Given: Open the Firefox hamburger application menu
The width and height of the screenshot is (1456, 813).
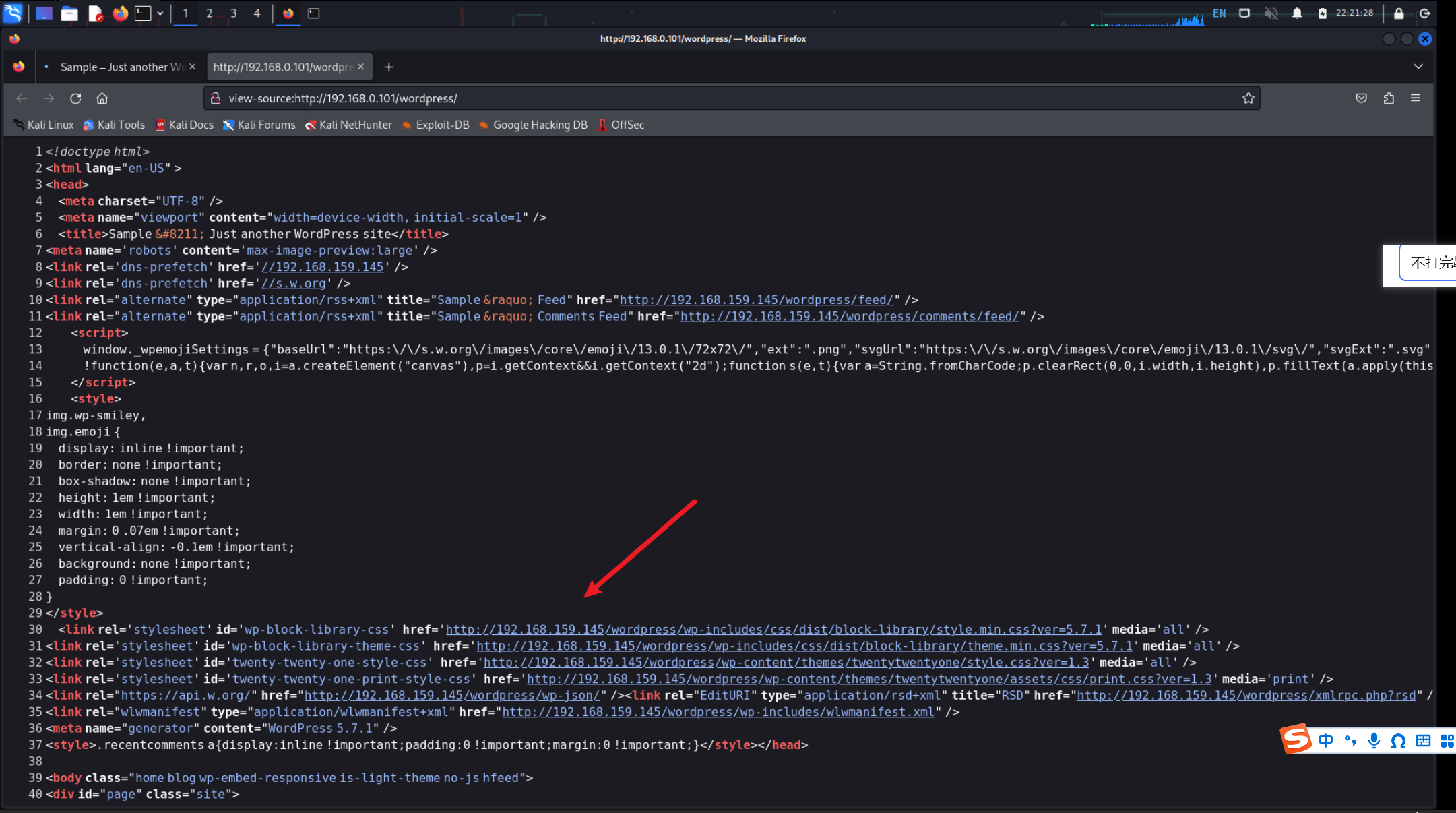Looking at the screenshot, I should [x=1416, y=98].
